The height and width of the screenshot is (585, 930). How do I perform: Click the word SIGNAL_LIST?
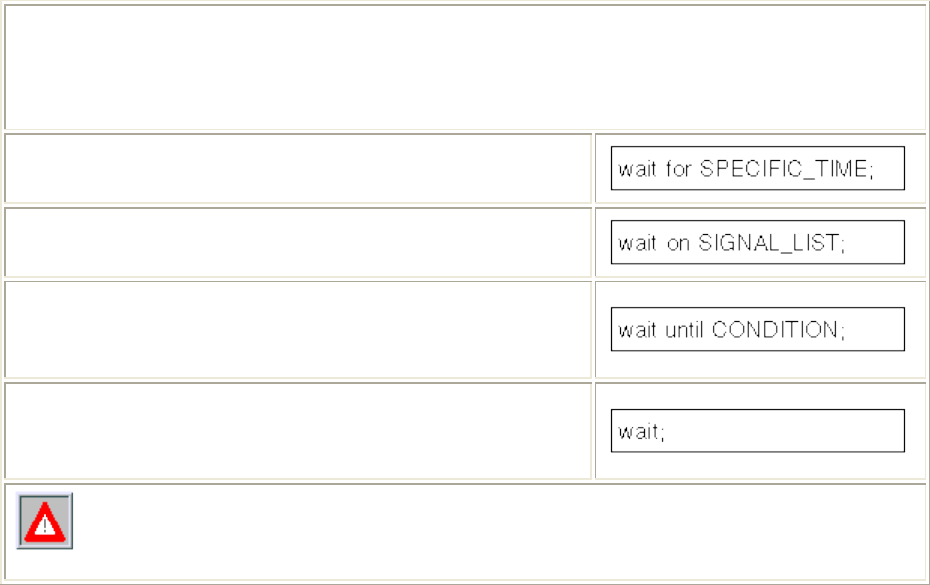tap(771, 242)
